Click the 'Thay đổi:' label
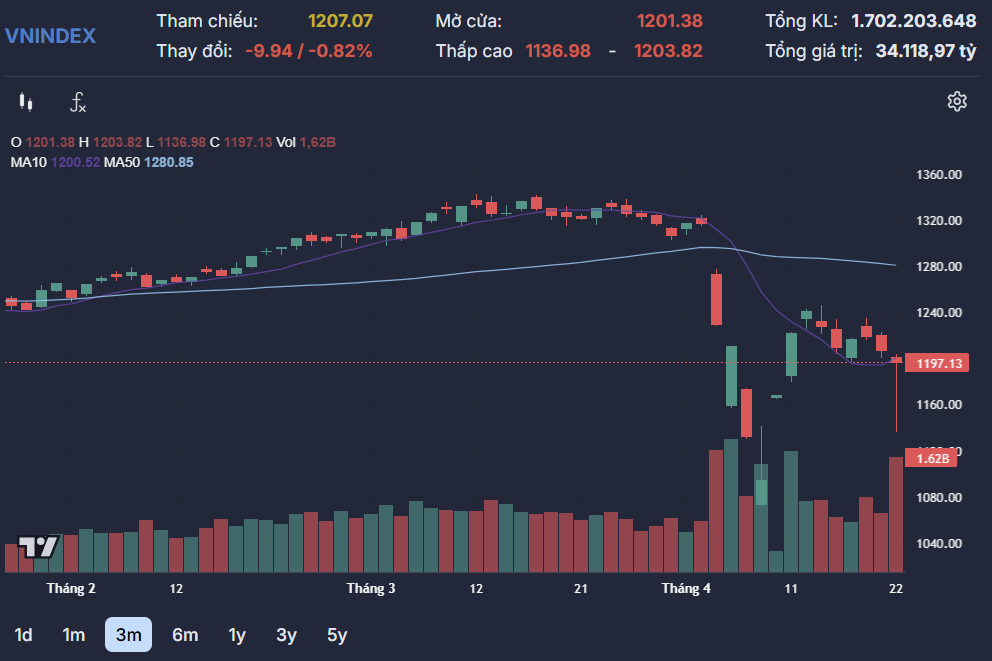The width and height of the screenshot is (992, 661). pyautogui.click(x=194, y=51)
